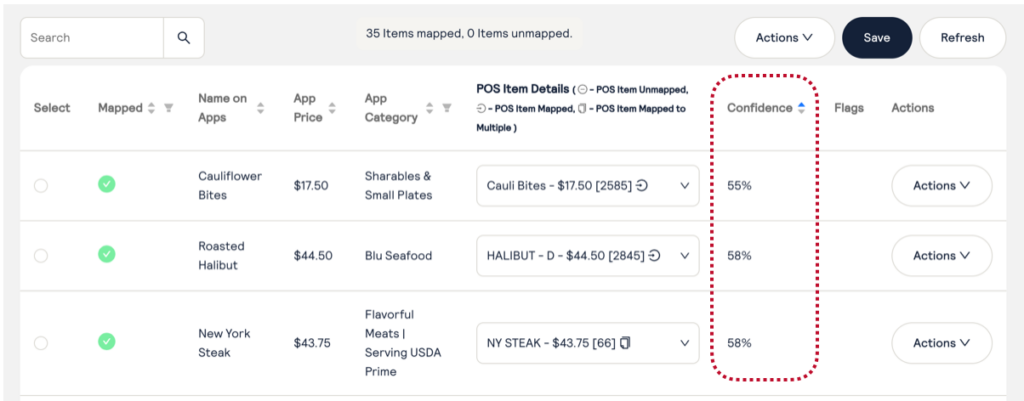Select the New York Steak row radio button

click(41, 343)
